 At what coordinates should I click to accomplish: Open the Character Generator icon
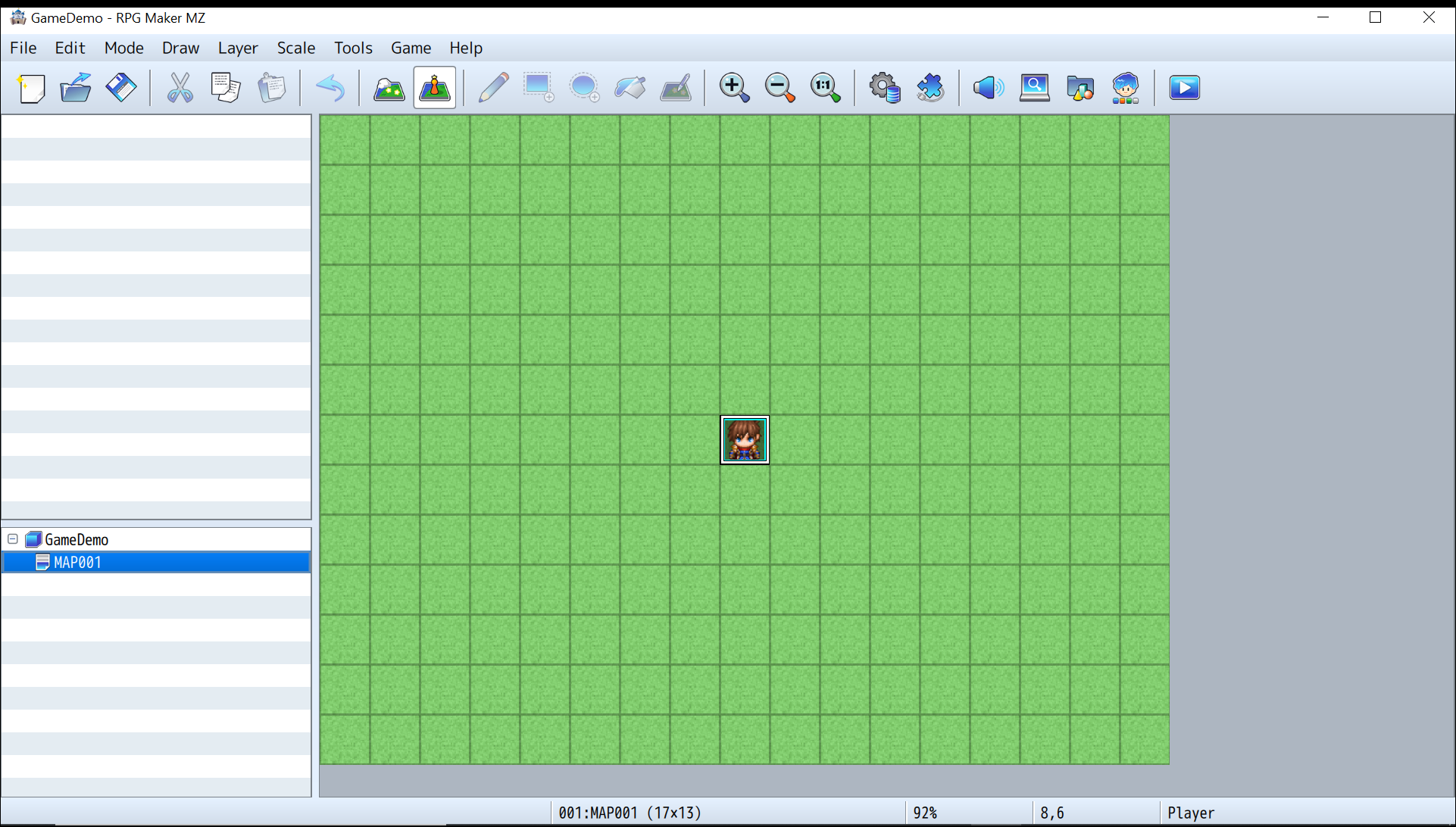click(x=1126, y=88)
